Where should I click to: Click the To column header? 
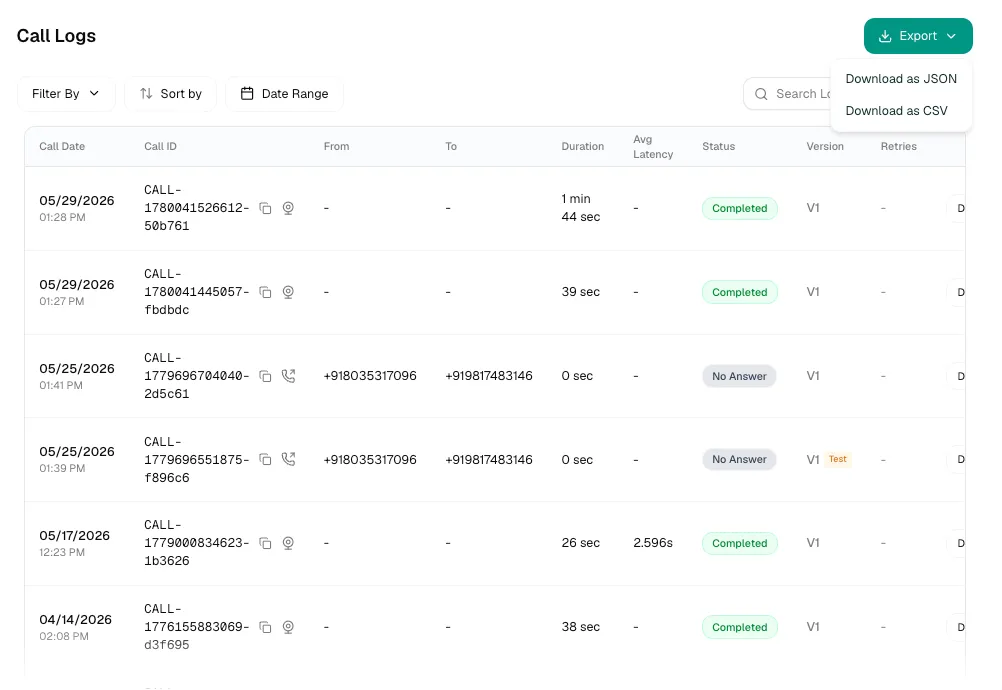[x=451, y=146]
